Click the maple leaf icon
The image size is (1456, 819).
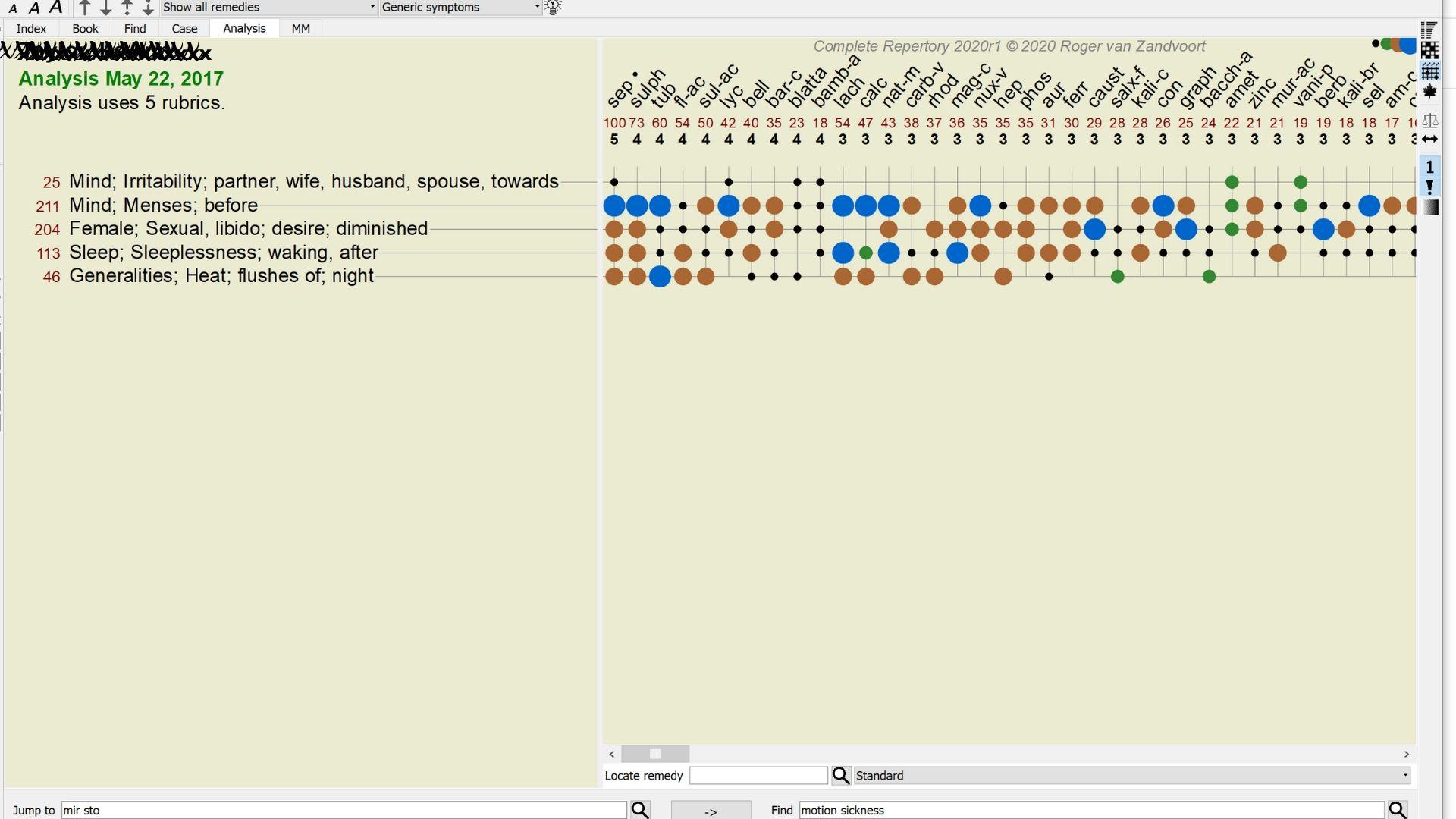pyautogui.click(x=1429, y=93)
